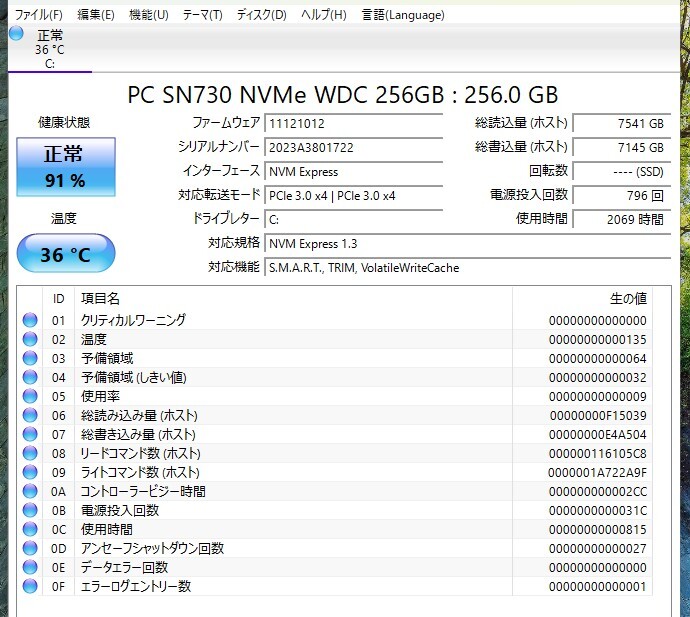
Task: Click raw value 000000116105C8
Action: click(598, 453)
